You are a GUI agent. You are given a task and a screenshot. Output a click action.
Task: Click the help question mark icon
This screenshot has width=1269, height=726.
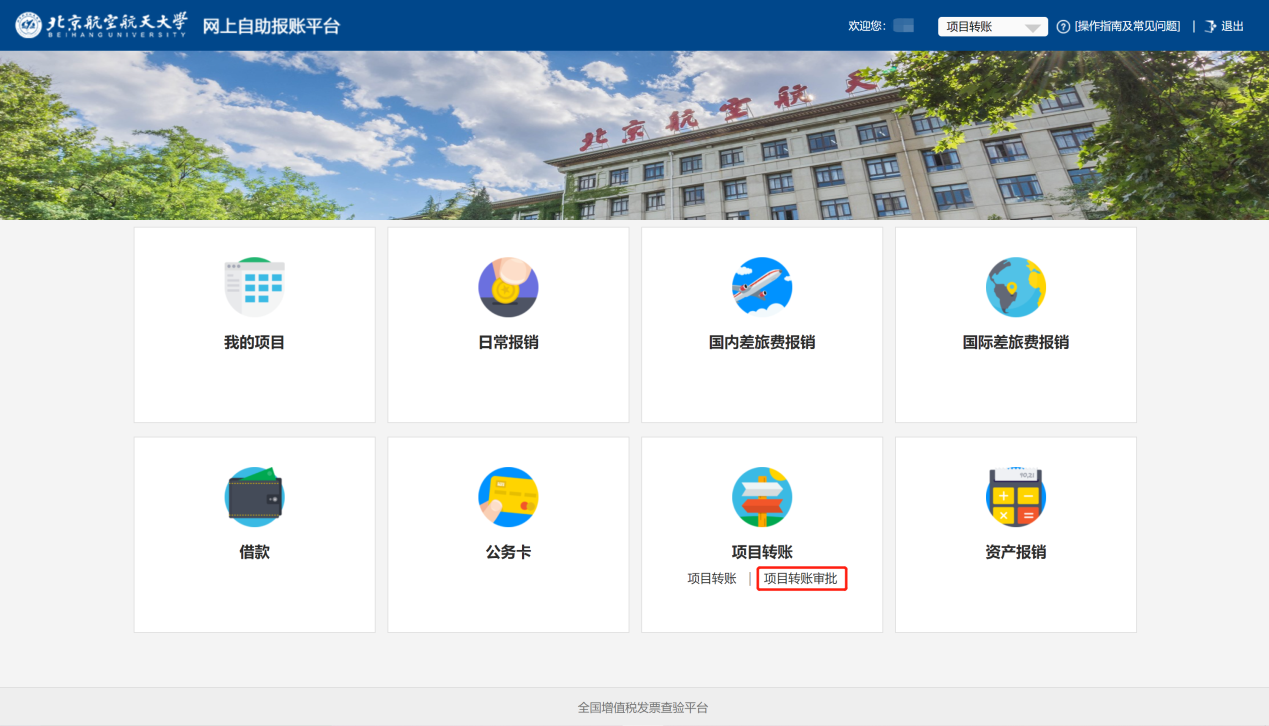pos(1063,26)
